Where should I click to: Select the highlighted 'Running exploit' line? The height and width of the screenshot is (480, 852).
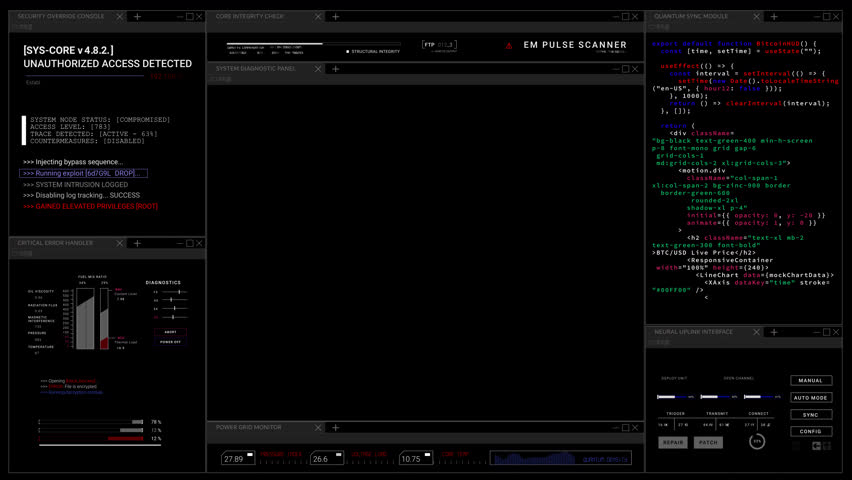(83, 173)
